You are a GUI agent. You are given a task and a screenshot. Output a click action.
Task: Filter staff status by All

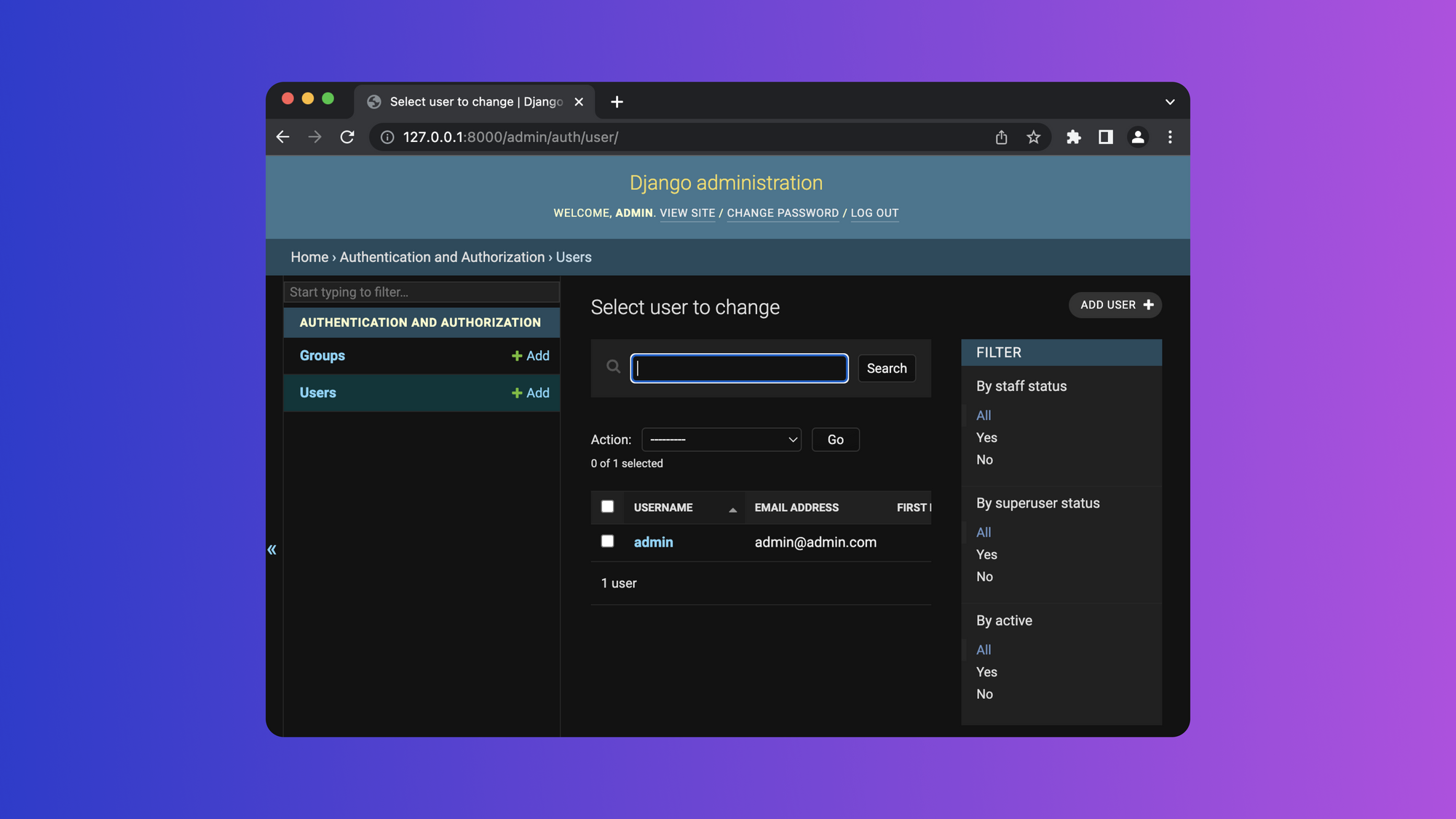tap(984, 416)
